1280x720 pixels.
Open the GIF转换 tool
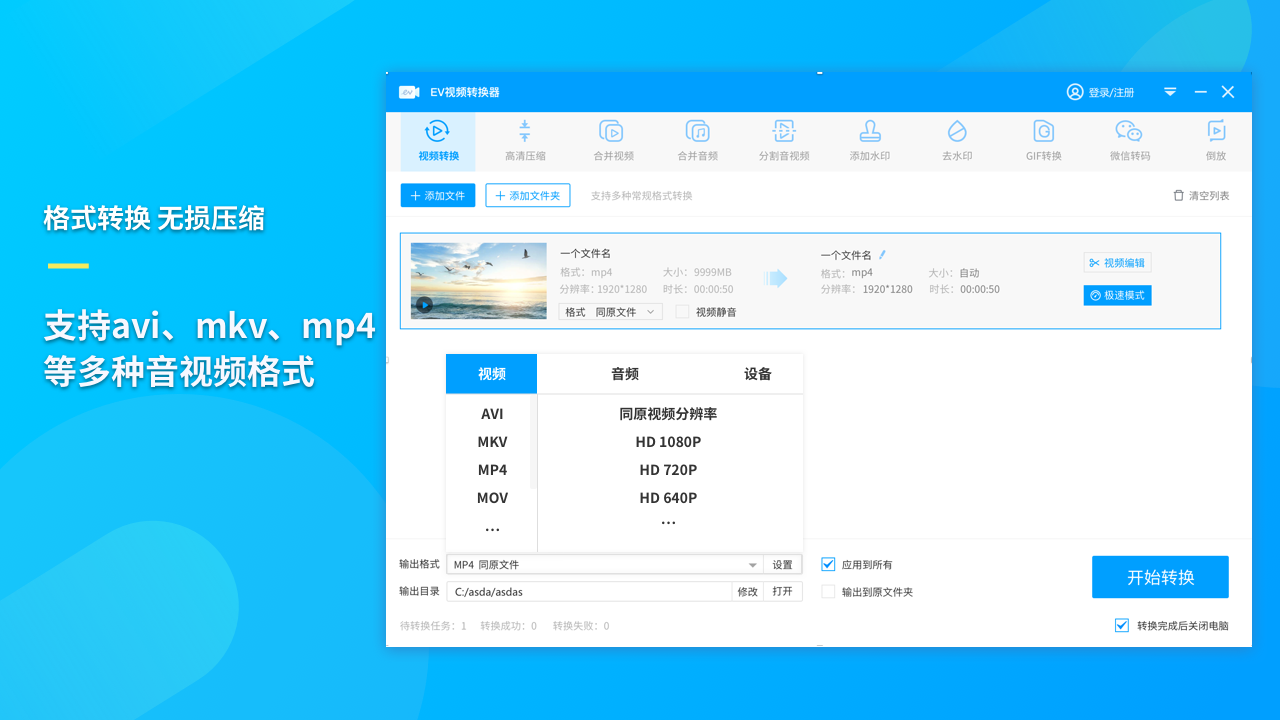1043,140
